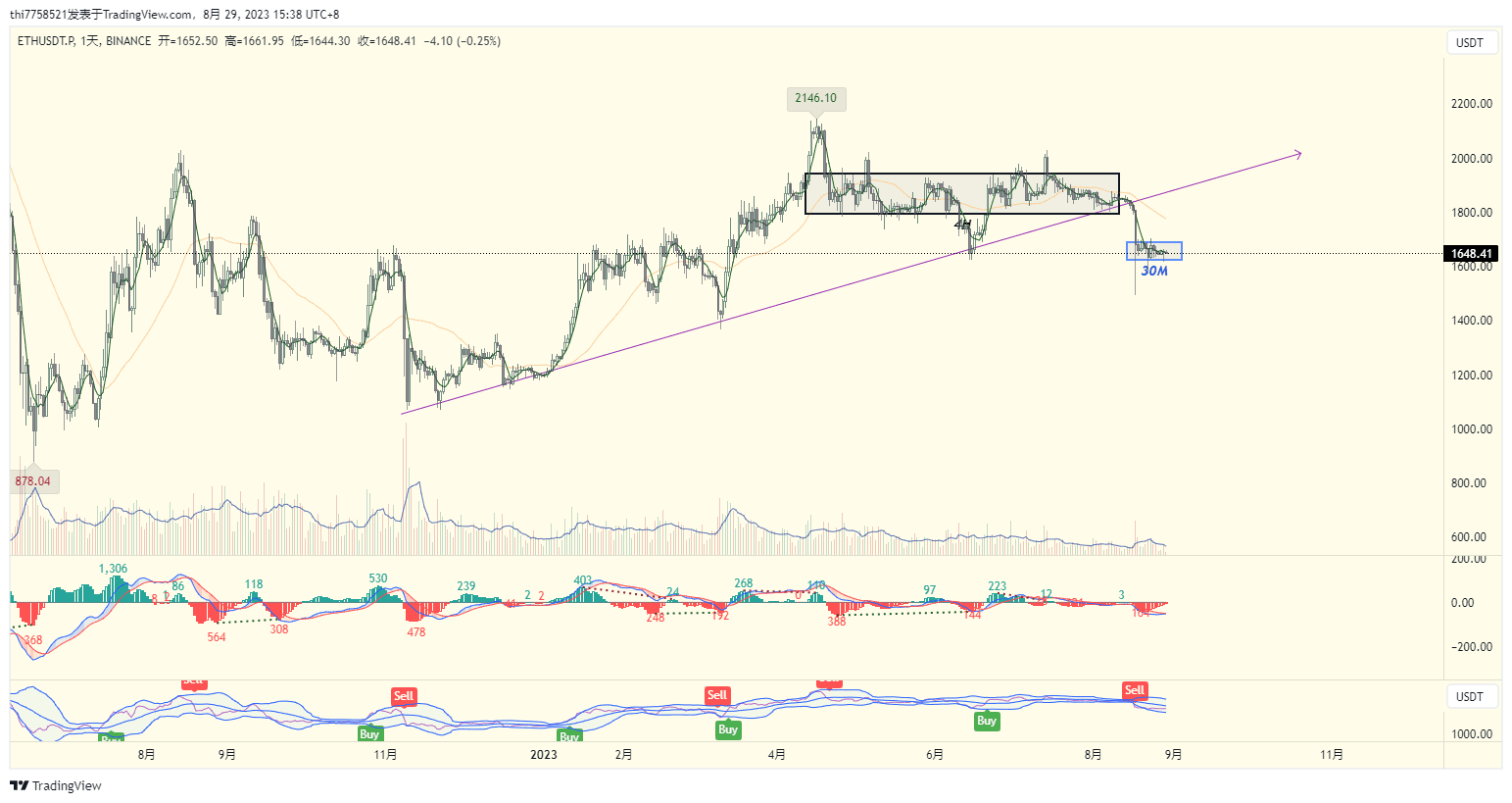The image size is (1512, 803).
Task: Click the 1800.00 price axis label
Action: [x=1472, y=213]
